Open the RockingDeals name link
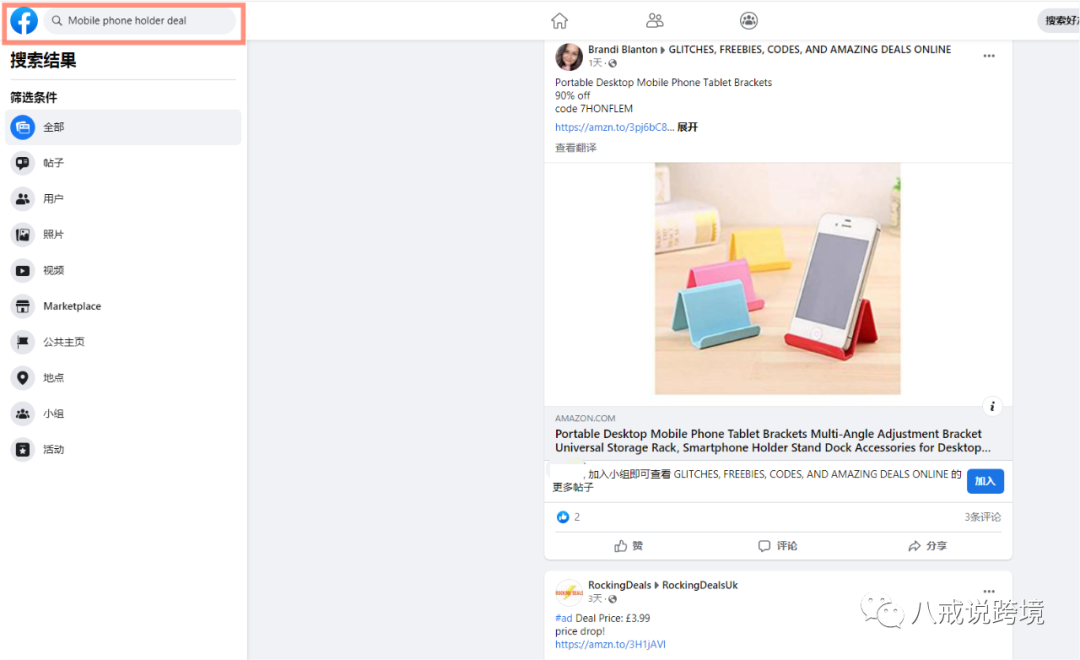The height and width of the screenshot is (660, 1080). point(619,585)
